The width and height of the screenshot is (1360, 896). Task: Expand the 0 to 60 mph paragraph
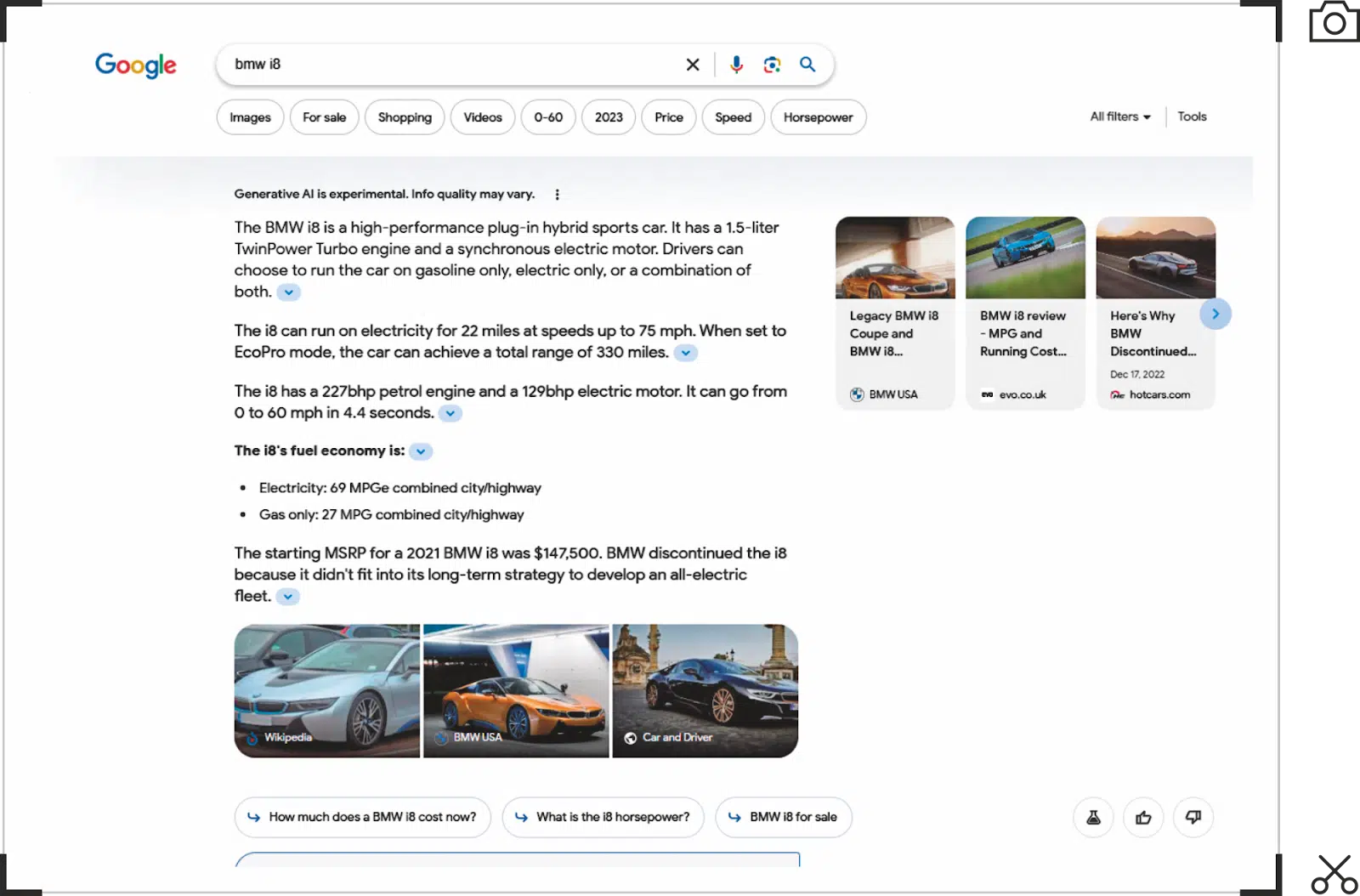point(450,413)
